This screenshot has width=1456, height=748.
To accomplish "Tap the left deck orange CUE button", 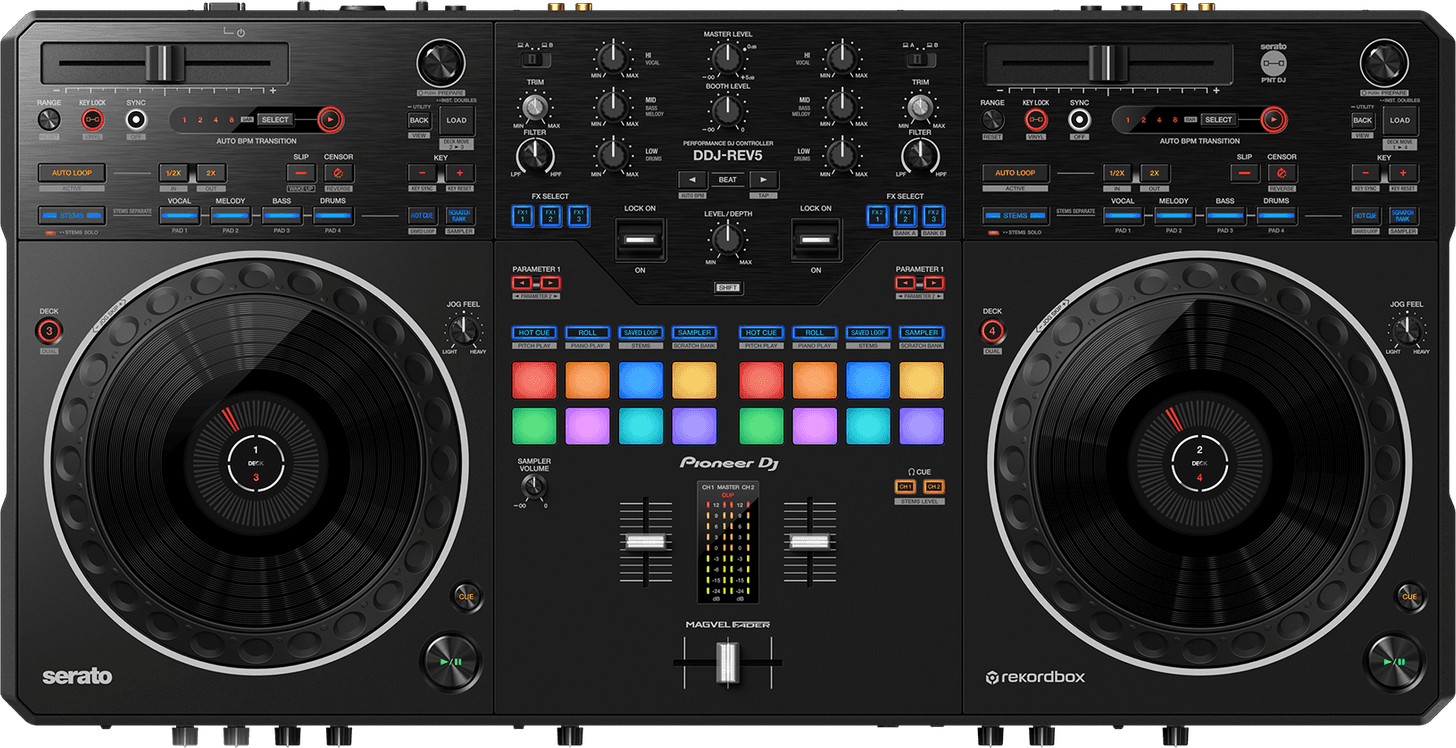I will point(466,596).
